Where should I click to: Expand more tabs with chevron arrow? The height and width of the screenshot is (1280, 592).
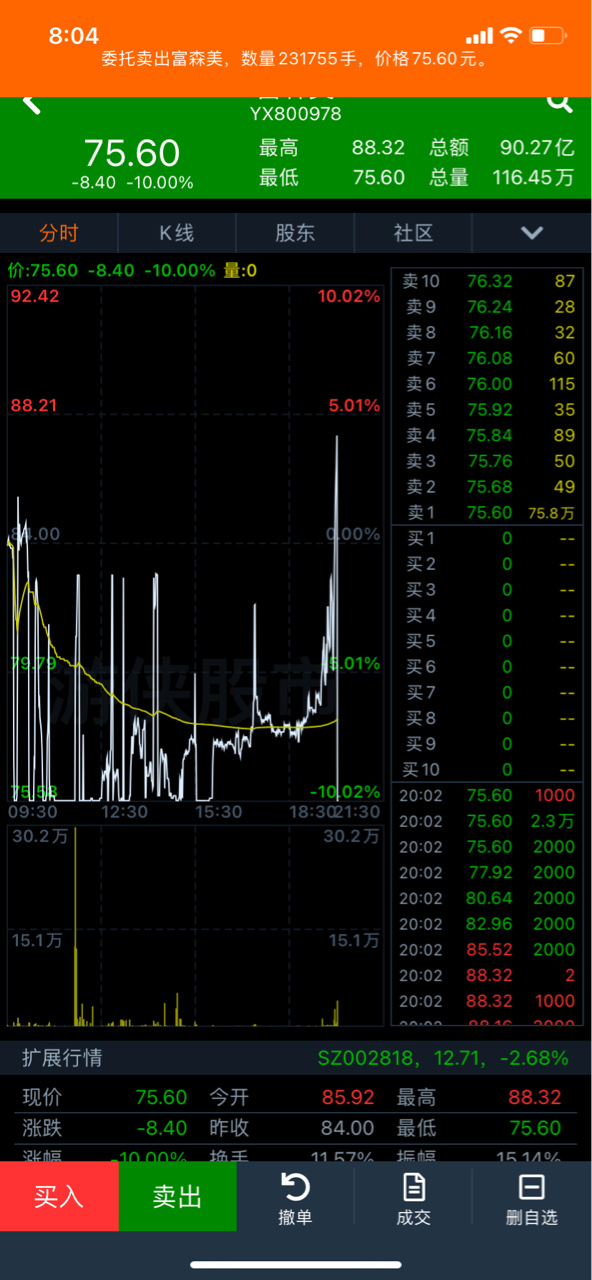(x=532, y=233)
